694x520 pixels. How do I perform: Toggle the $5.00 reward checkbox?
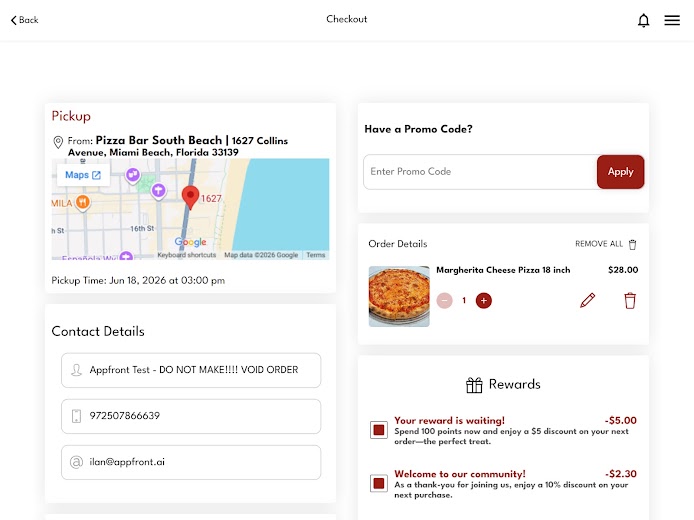point(379,430)
